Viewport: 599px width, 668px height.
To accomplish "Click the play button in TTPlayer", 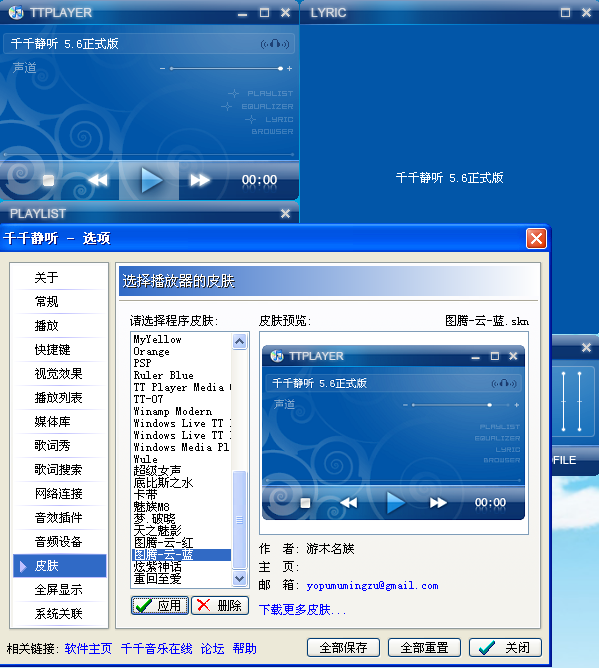I will [150, 180].
